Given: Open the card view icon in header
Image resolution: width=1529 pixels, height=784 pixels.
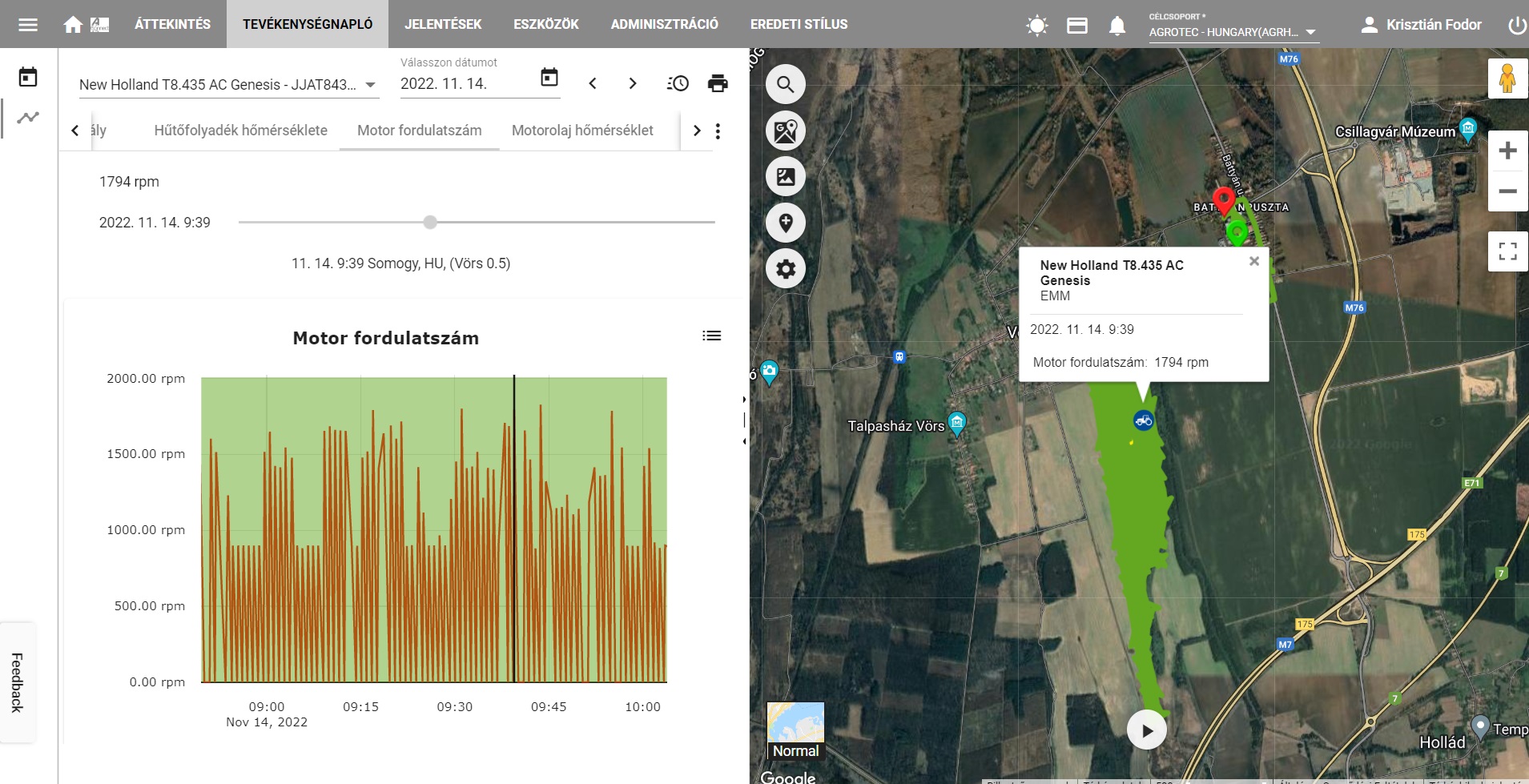Looking at the screenshot, I should [x=1077, y=26].
